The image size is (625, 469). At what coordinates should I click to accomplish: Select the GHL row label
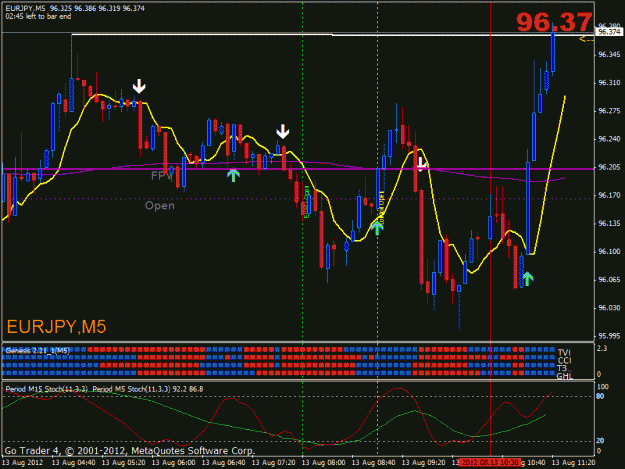coord(564,376)
